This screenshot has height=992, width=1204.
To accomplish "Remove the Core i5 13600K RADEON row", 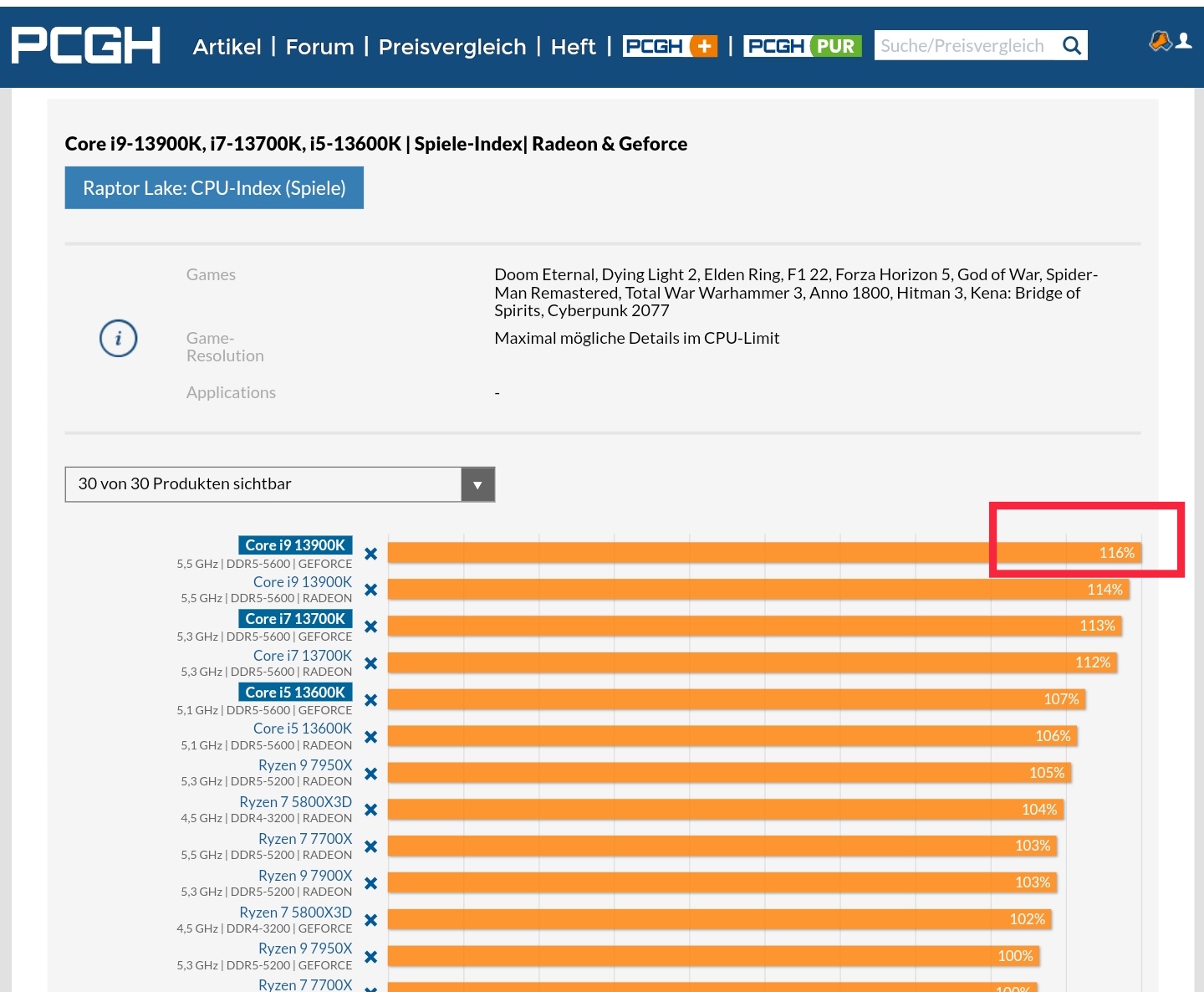I will tap(371, 737).
